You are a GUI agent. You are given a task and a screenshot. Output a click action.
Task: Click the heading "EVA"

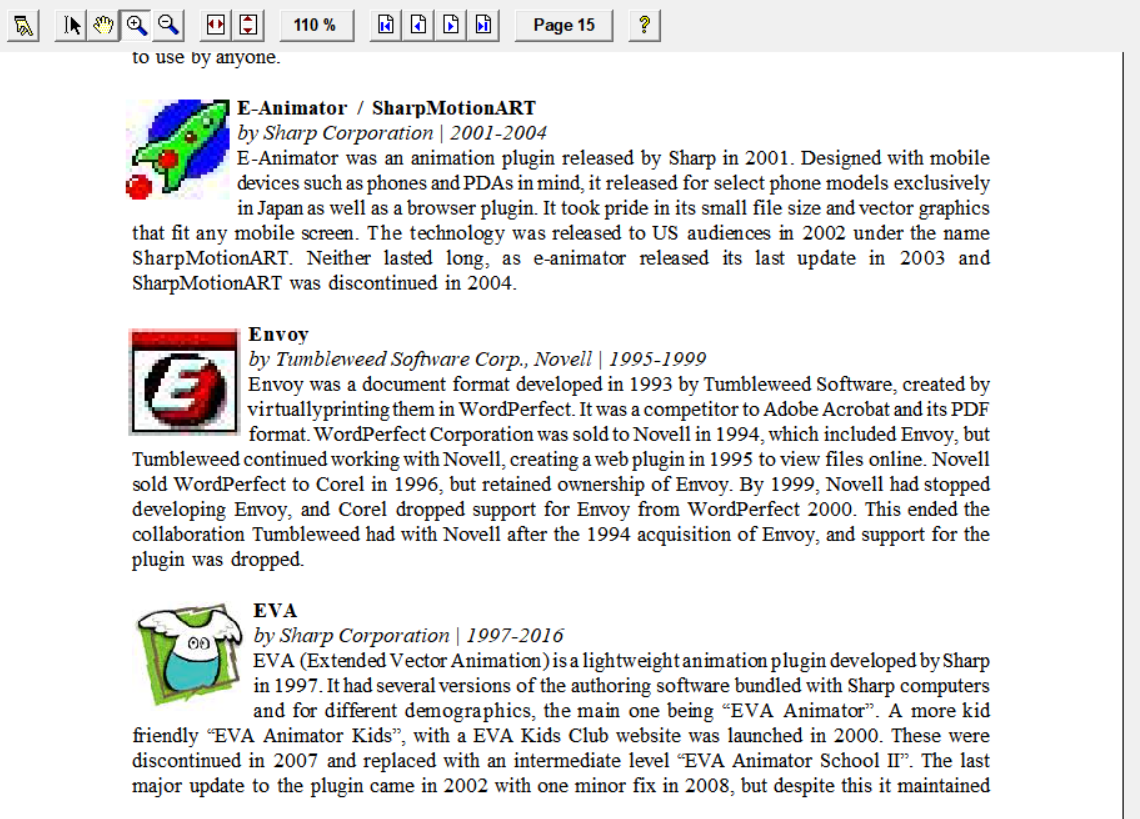coord(275,610)
